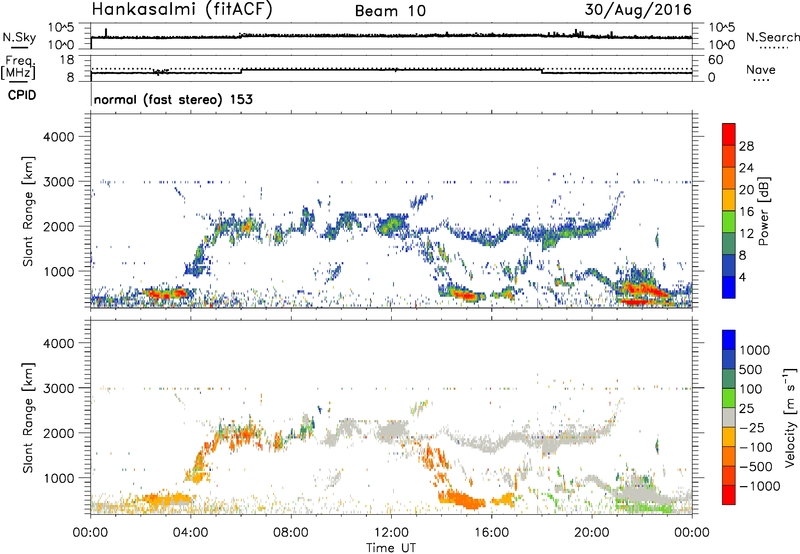Click the '4' label on the power colorbar
Viewport: 800px width, 554px height.
click(x=742, y=277)
